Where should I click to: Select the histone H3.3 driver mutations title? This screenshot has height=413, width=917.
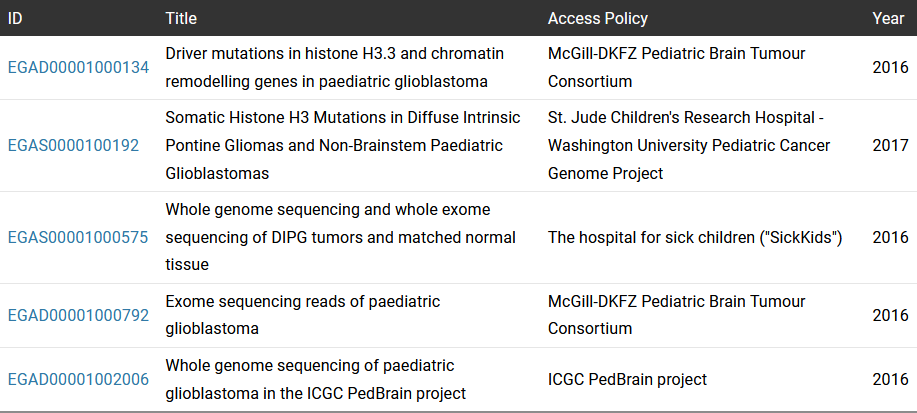tap(334, 67)
